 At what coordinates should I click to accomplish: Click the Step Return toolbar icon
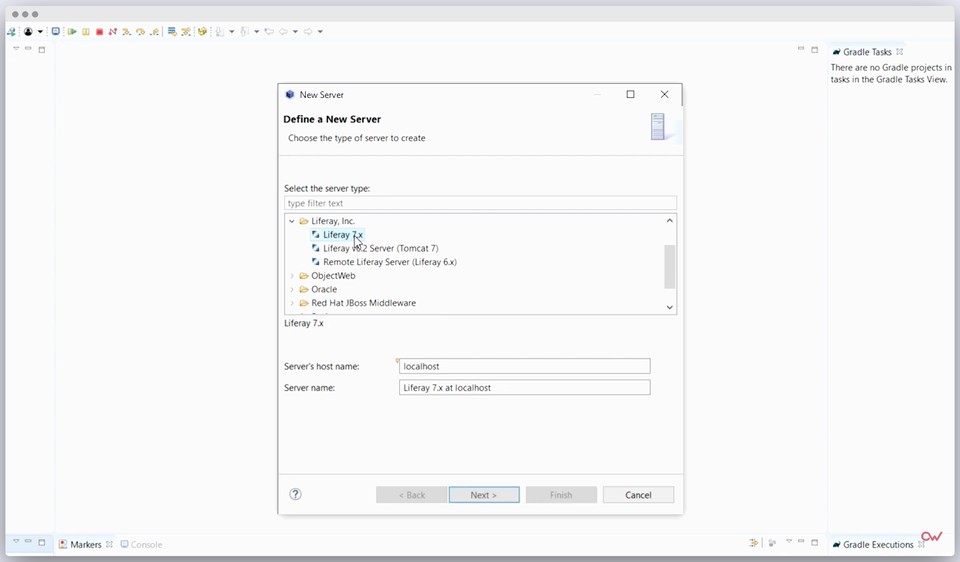point(154,32)
